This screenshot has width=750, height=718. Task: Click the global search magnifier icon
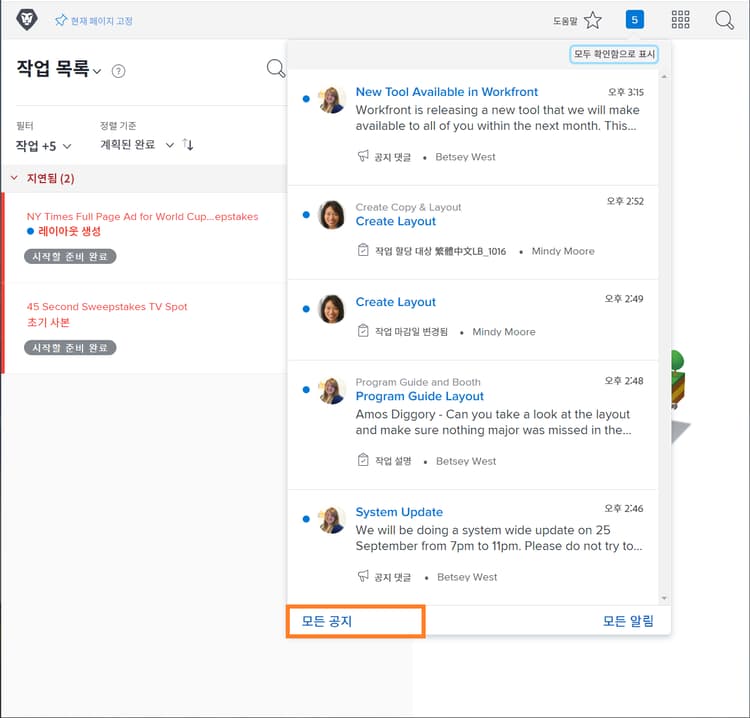pyautogui.click(x=724, y=21)
